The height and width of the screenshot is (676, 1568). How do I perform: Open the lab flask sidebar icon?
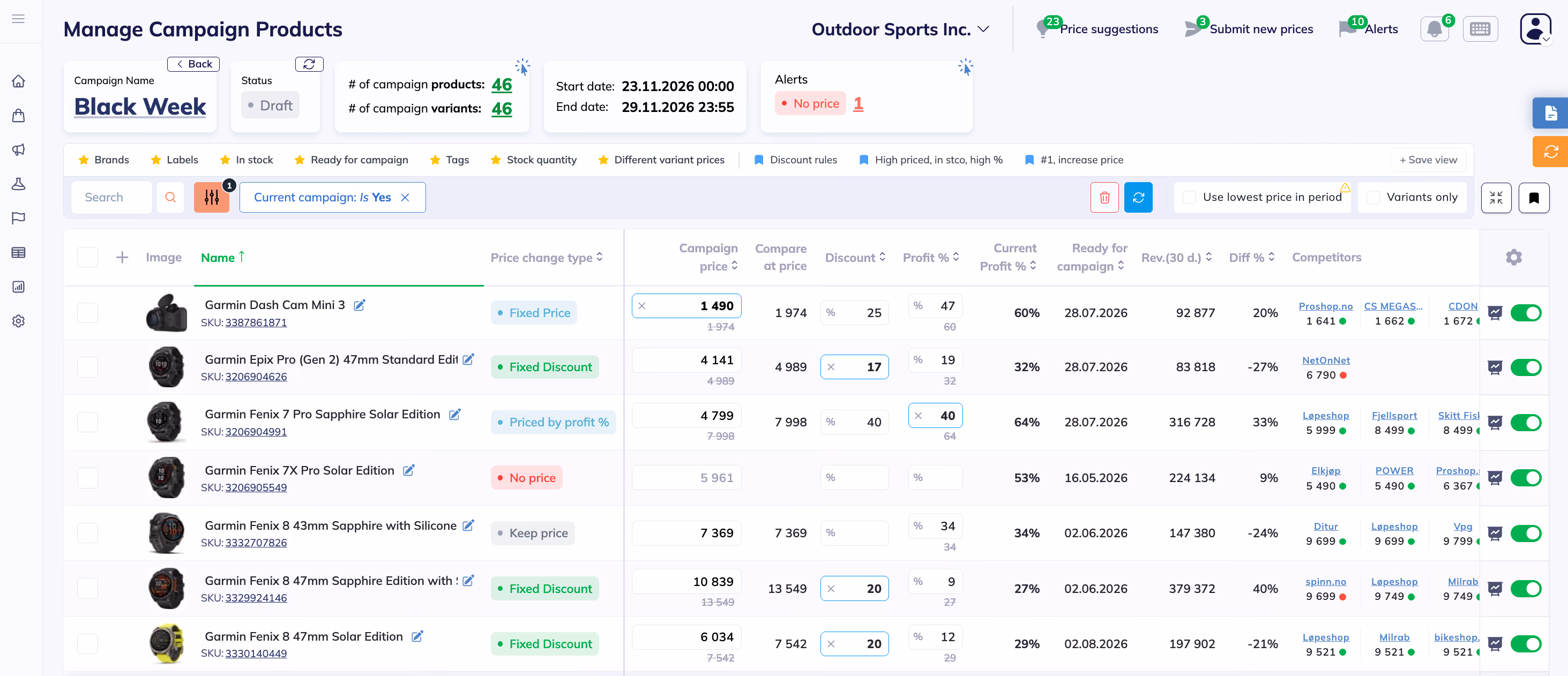click(18, 184)
